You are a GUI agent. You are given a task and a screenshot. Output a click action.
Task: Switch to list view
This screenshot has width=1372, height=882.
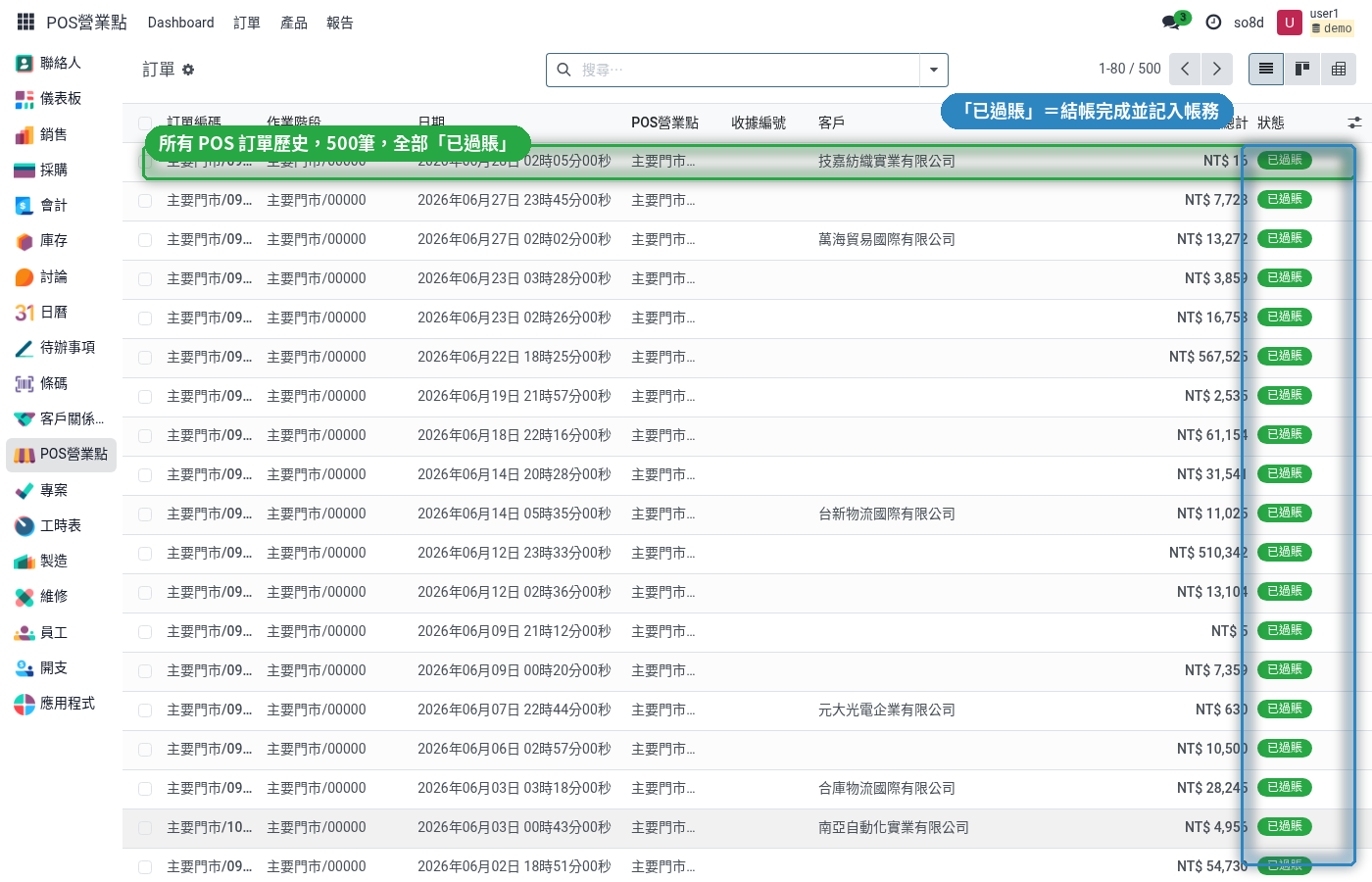click(x=1266, y=69)
